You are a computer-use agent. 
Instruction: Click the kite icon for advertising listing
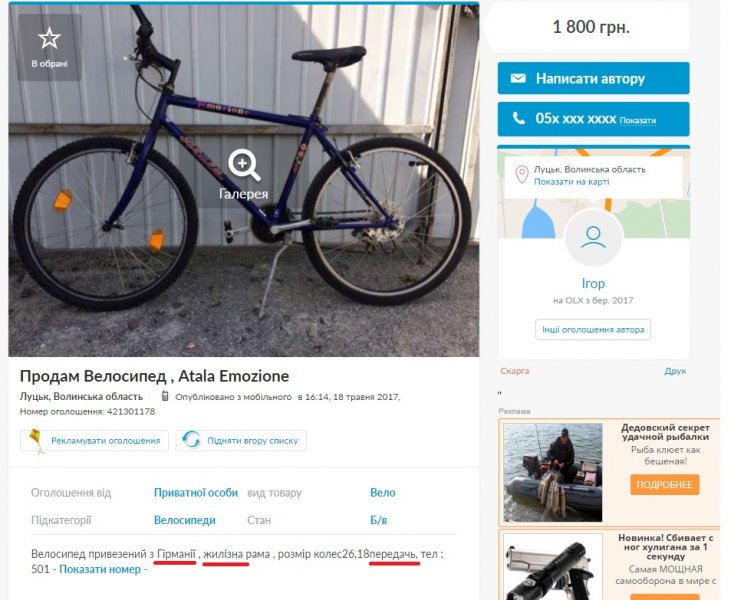37,440
